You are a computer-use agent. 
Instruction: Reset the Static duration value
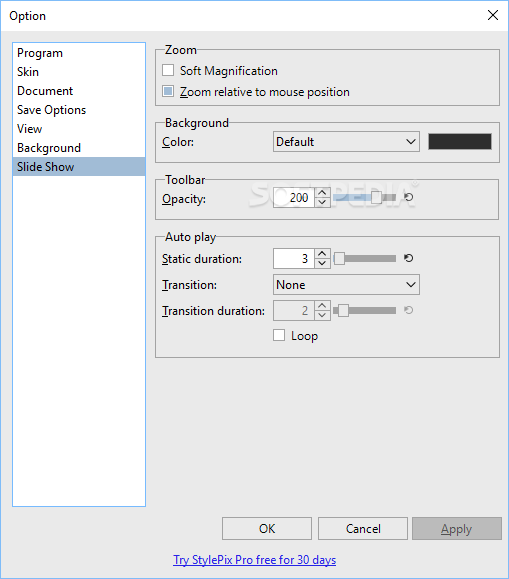pos(408,258)
